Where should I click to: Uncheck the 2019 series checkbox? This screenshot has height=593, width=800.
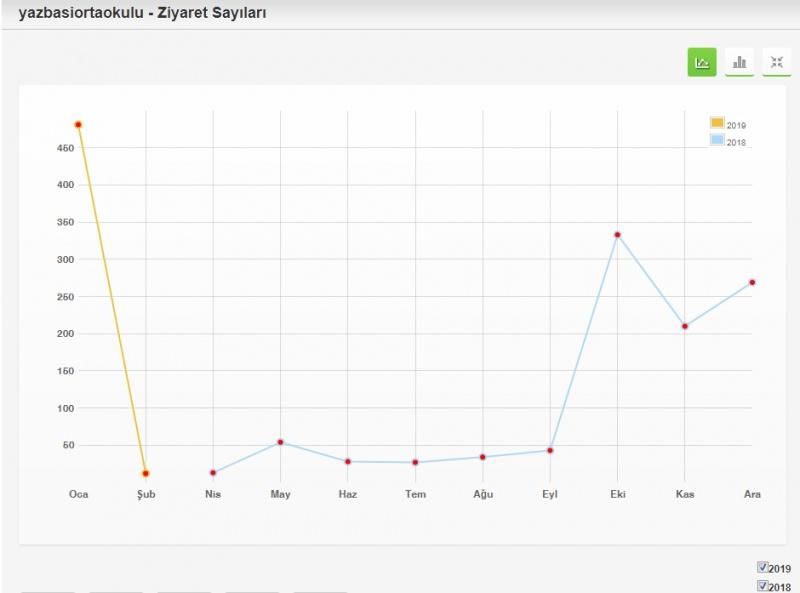click(763, 568)
